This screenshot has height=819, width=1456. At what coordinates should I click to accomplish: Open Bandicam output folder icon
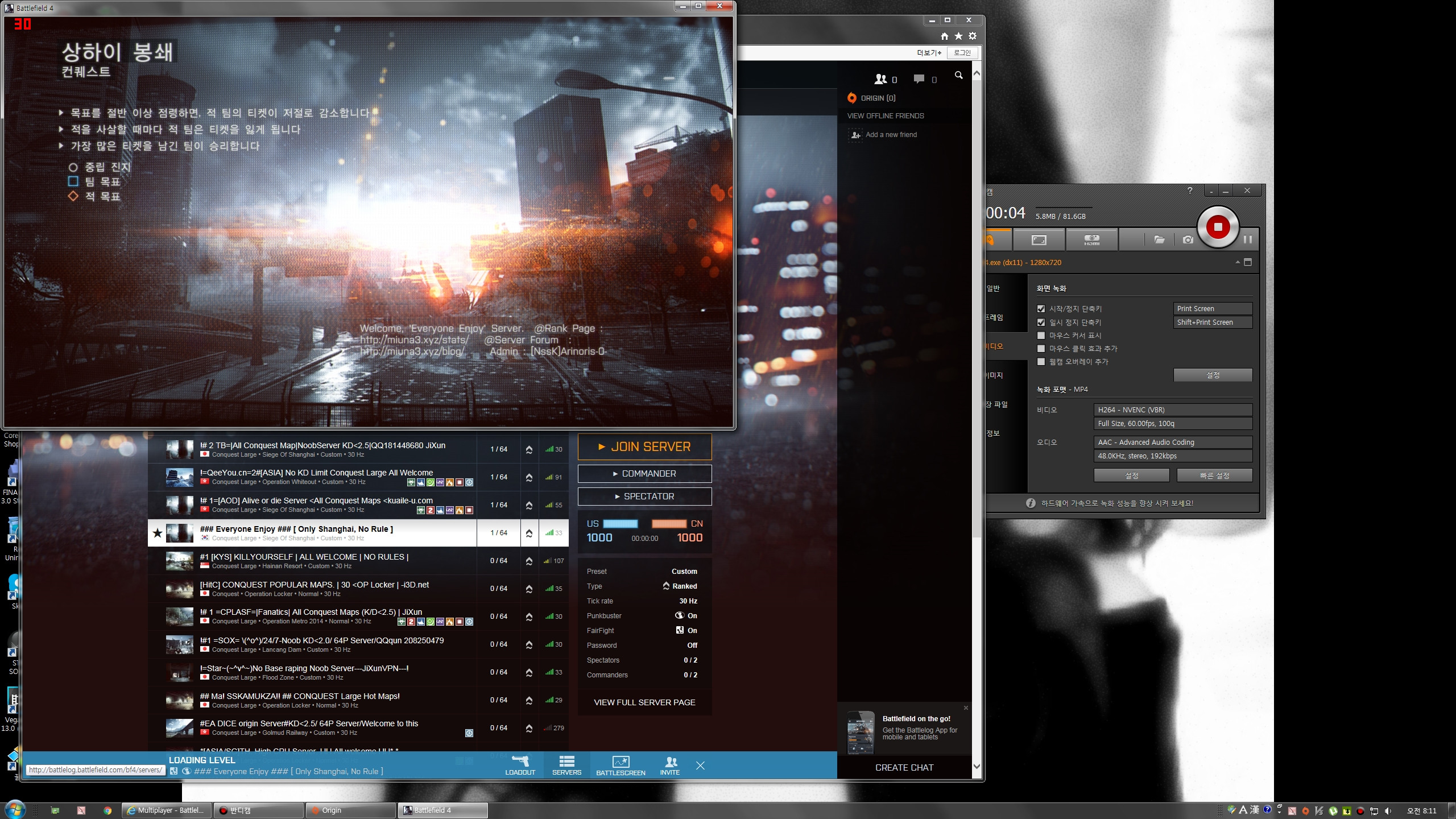coord(1159,239)
